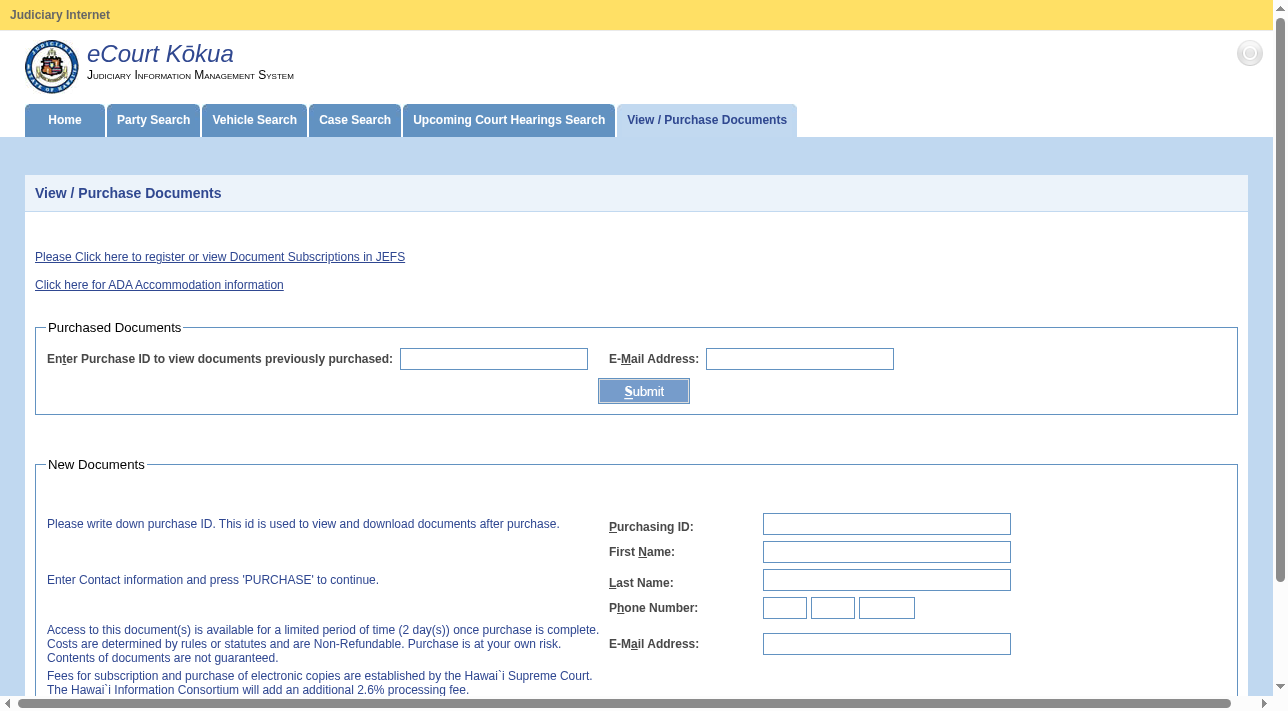Select the View / Purchase Documents tab
Viewport: 1288px width, 711px height.
click(x=707, y=120)
